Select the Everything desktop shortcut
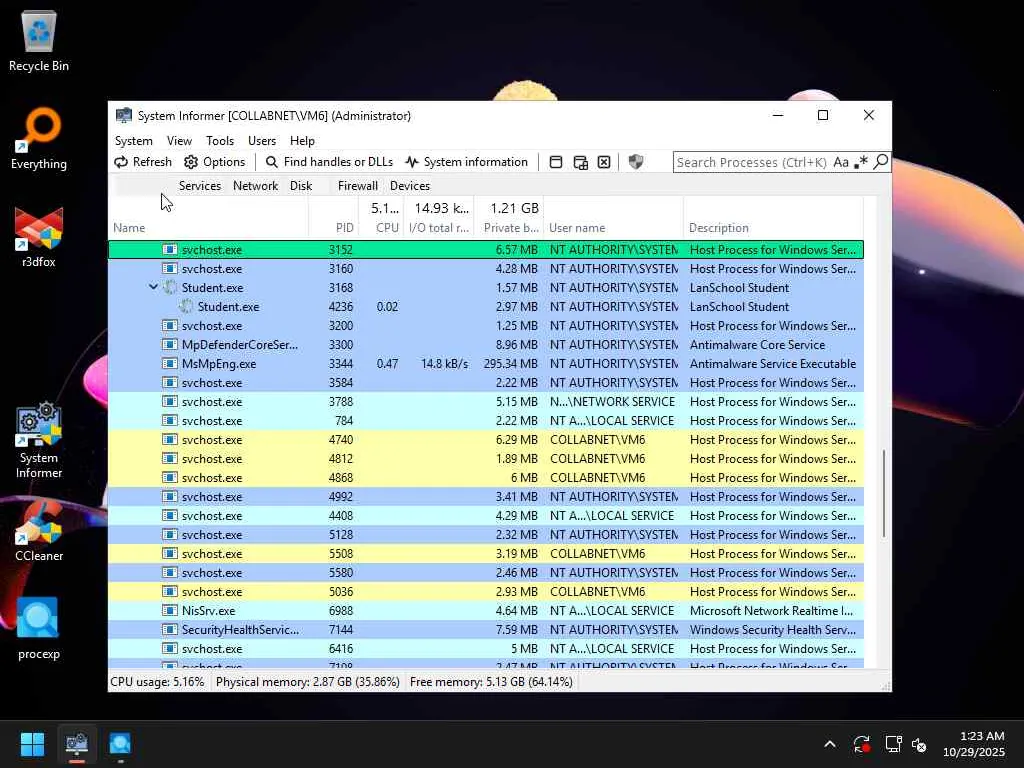The image size is (1024, 768). 39,139
